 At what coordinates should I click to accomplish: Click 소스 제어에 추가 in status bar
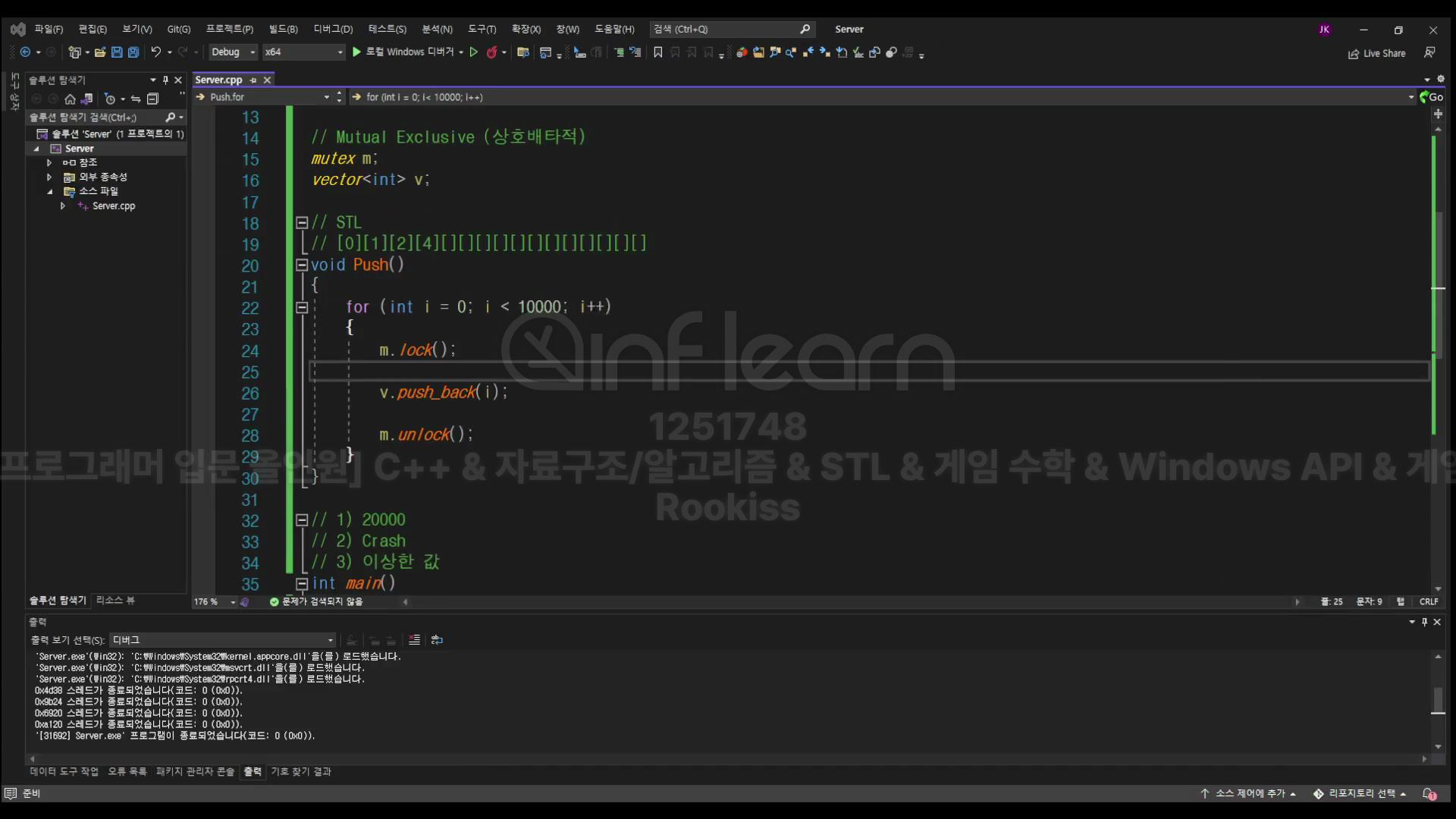tap(1249, 793)
